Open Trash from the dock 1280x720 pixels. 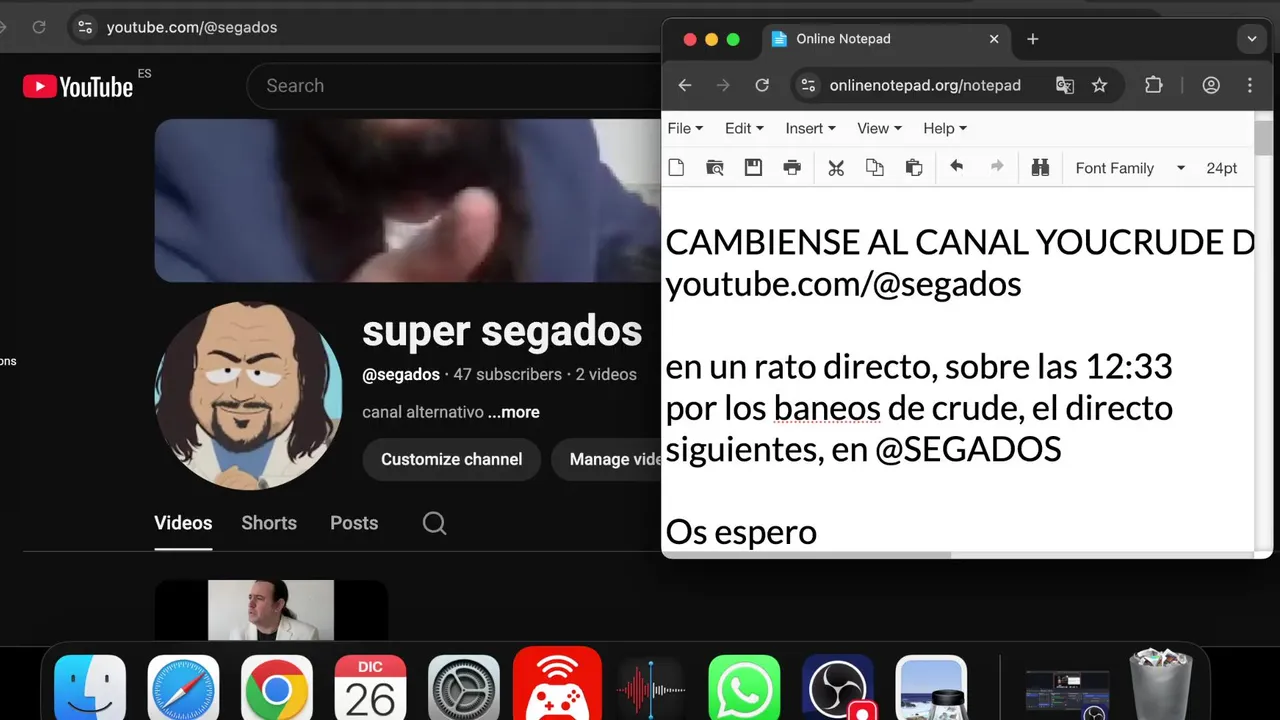click(1161, 688)
